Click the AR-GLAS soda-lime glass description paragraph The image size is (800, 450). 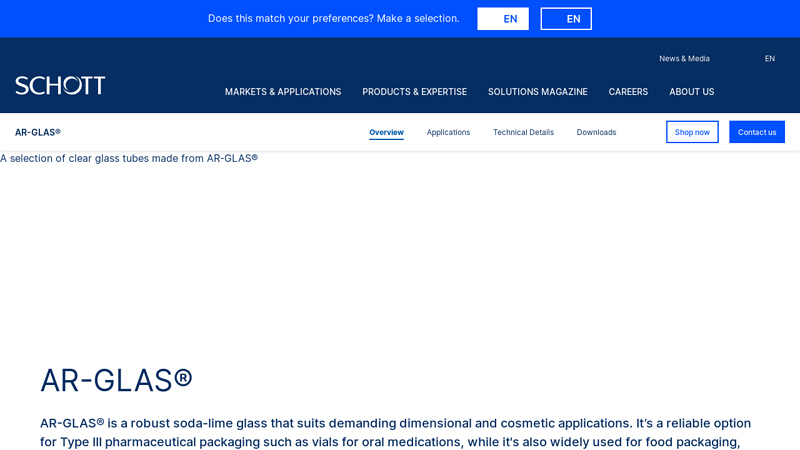pyautogui.click(x=396, y=432)
